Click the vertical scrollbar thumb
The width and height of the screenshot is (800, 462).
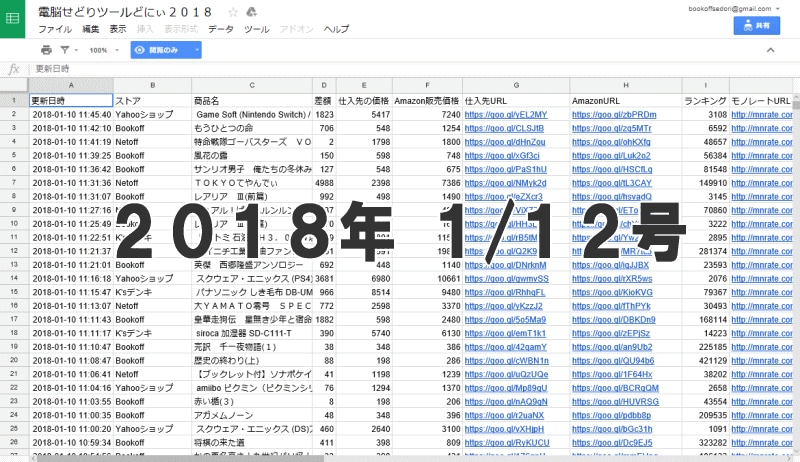tap(796, 105)
